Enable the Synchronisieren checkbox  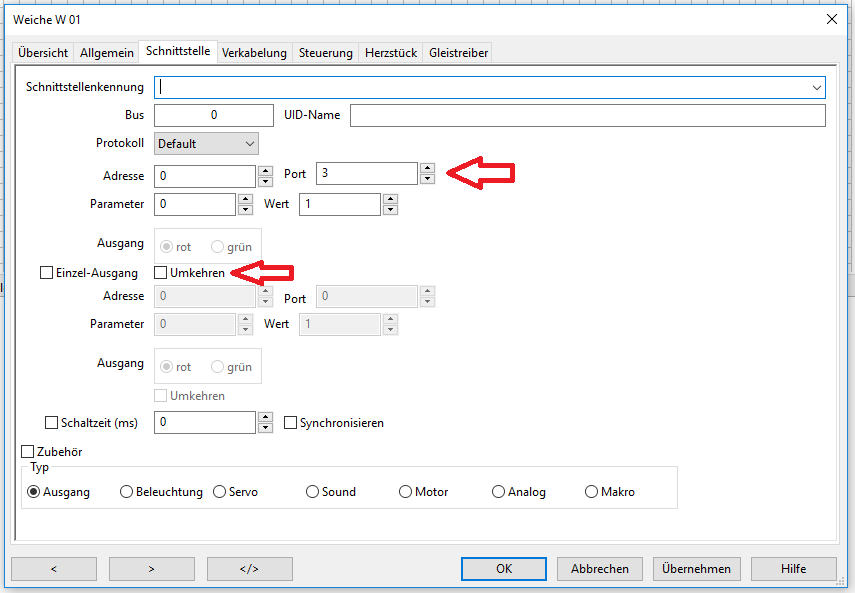click(291, 423)
